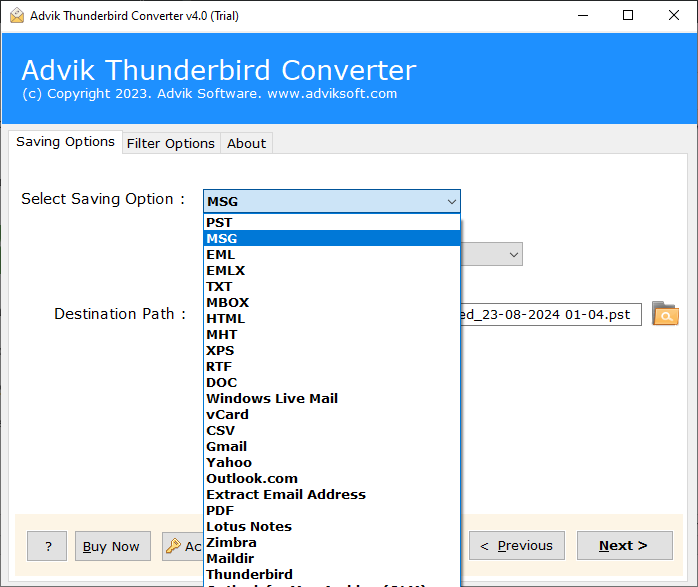698x587 pixels.
Task: Switch to Saving Options tab
Action: click(65, 142)
